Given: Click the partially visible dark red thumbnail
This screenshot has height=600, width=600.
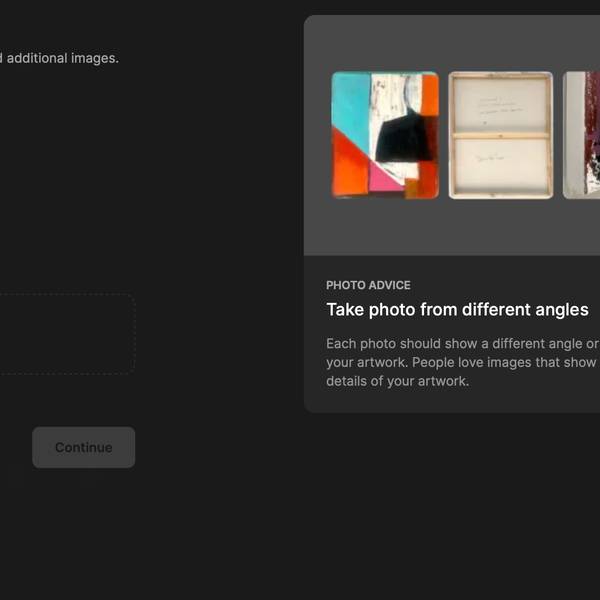Looking at the screenshot, I should click(x=582, y=135).
